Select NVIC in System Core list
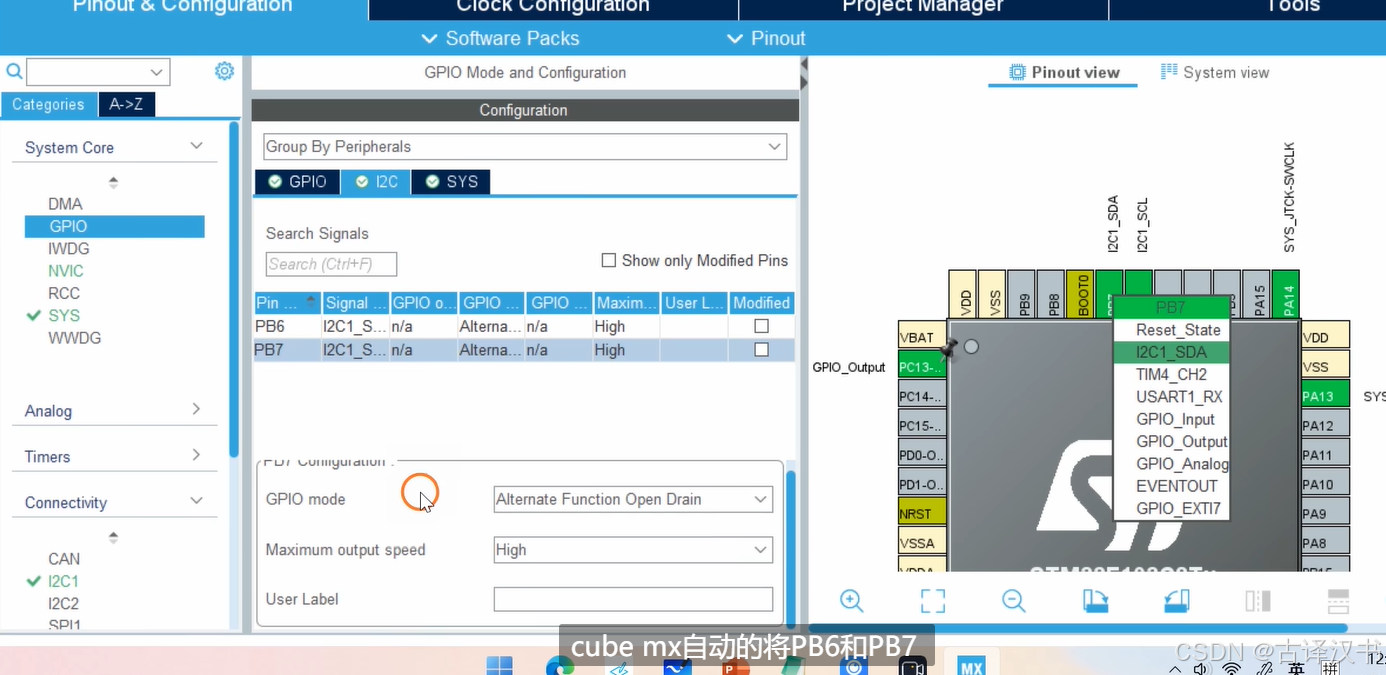Viewport: 1386px width, 675px height. pyautogui.click(x=65, y=271)
